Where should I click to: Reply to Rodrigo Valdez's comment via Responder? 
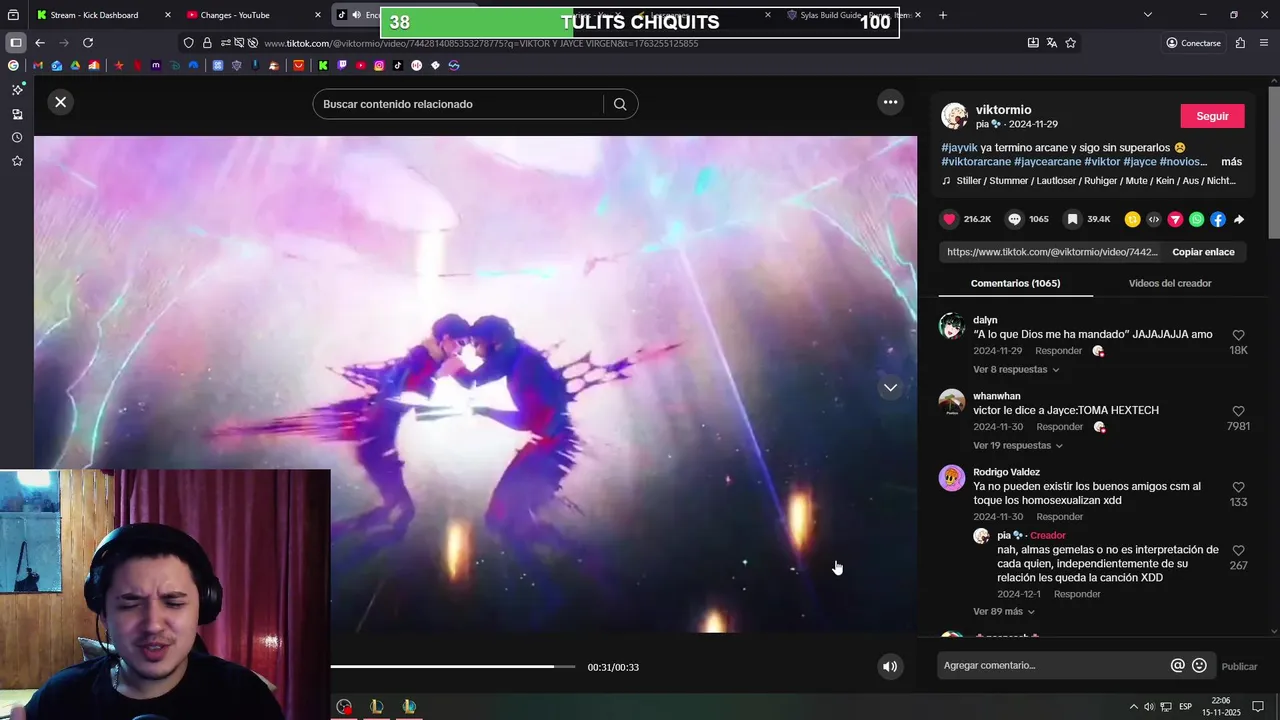point(1060,517)
